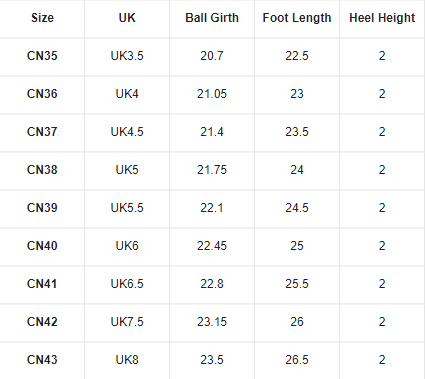
Task: Click the Ball Girth column header
Action: [212, 18]
